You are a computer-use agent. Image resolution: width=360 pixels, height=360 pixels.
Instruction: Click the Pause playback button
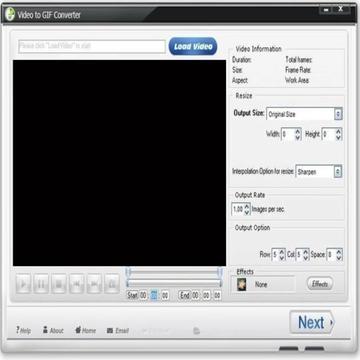tap(41, 284)
